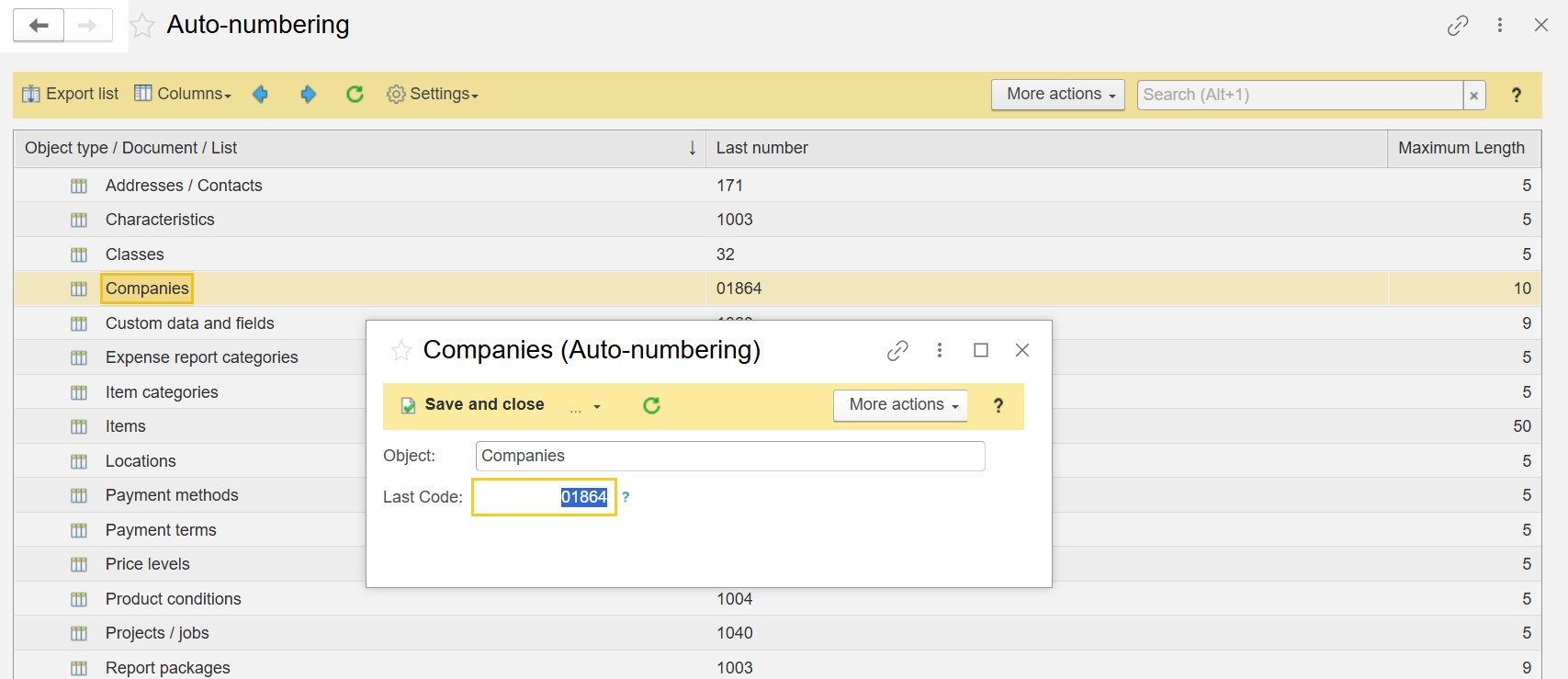This screenshot has height=679, width=1568.
Task: Open help in Companies dialog toolbar
Action: 998,406
